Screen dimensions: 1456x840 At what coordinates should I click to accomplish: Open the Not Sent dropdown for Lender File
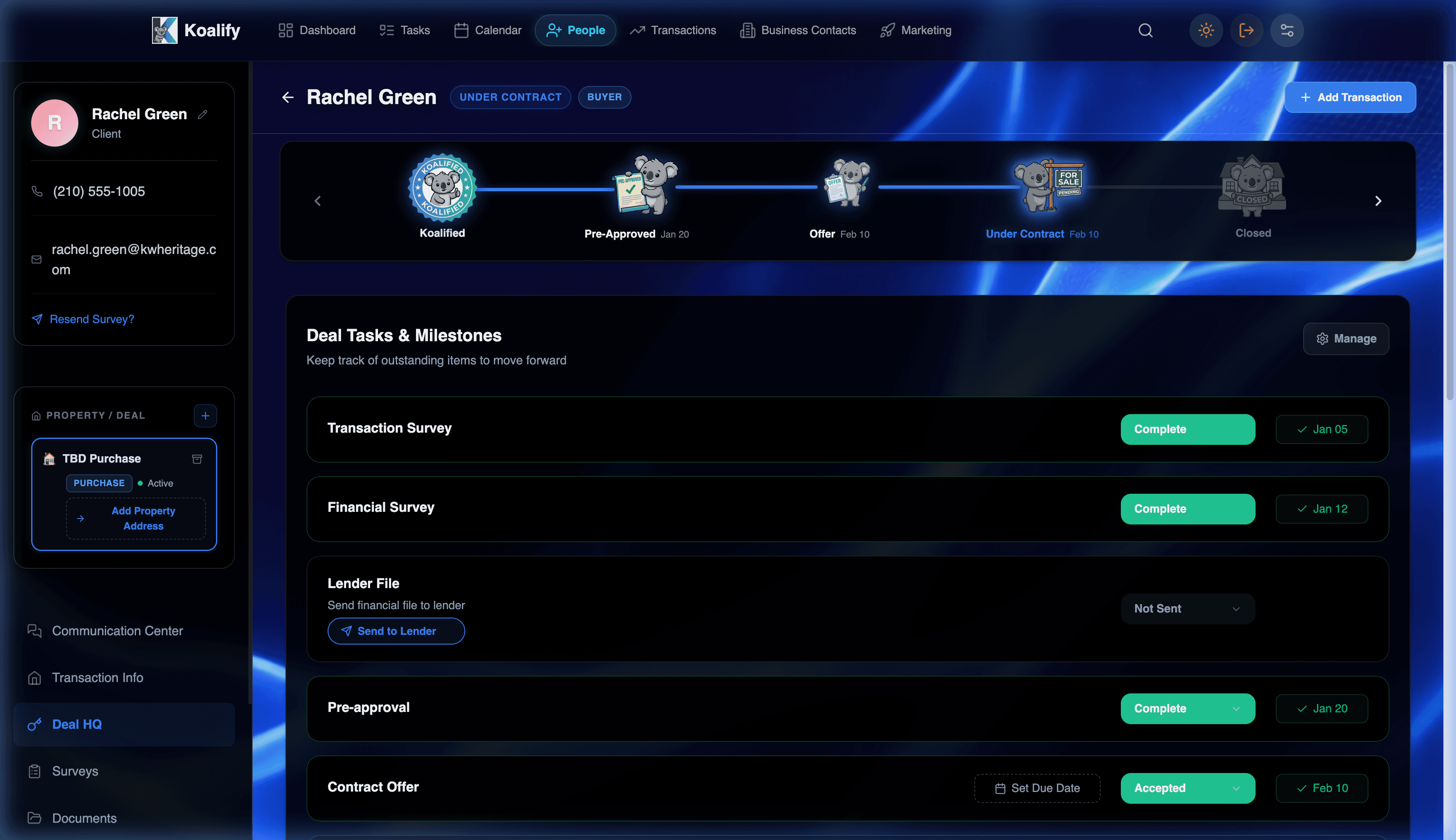coord(1187,609)
